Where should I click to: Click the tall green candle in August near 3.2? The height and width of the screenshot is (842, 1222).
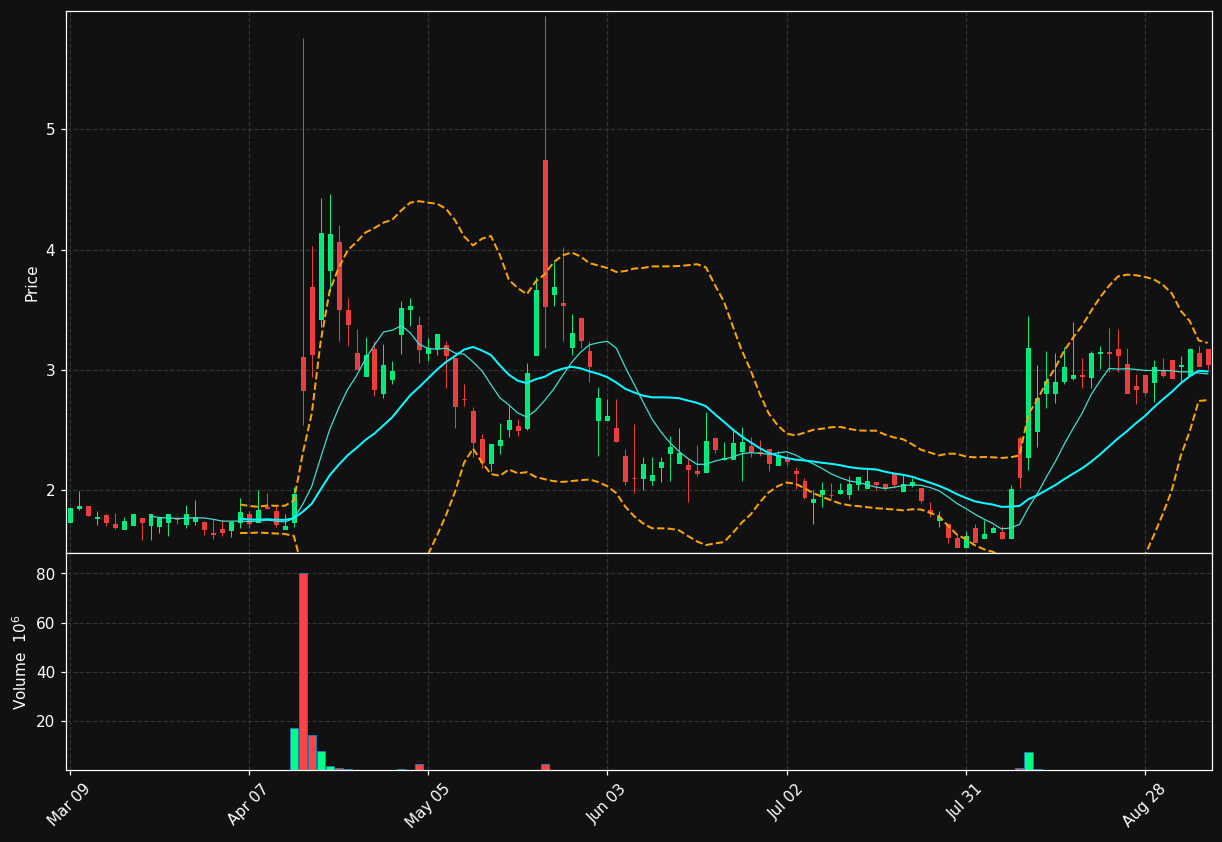tap(1028, 403)
